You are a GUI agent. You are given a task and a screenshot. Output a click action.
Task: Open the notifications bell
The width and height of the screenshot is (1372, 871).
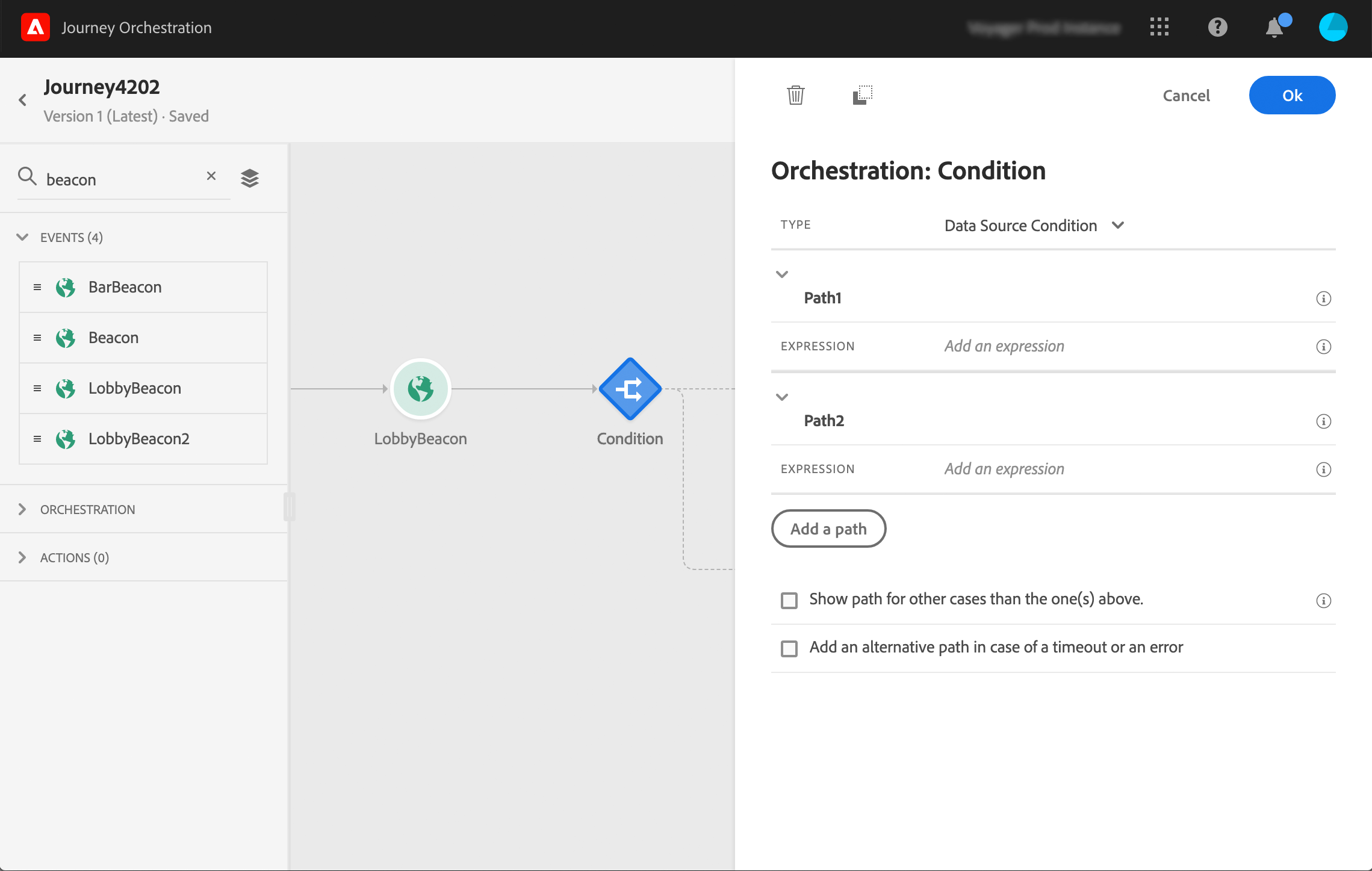[1274, 28]
